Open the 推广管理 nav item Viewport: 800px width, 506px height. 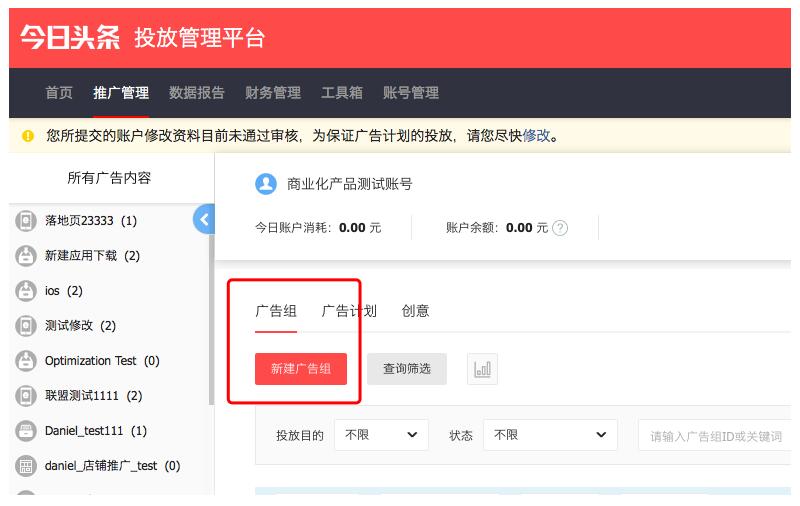pos(121,93)
